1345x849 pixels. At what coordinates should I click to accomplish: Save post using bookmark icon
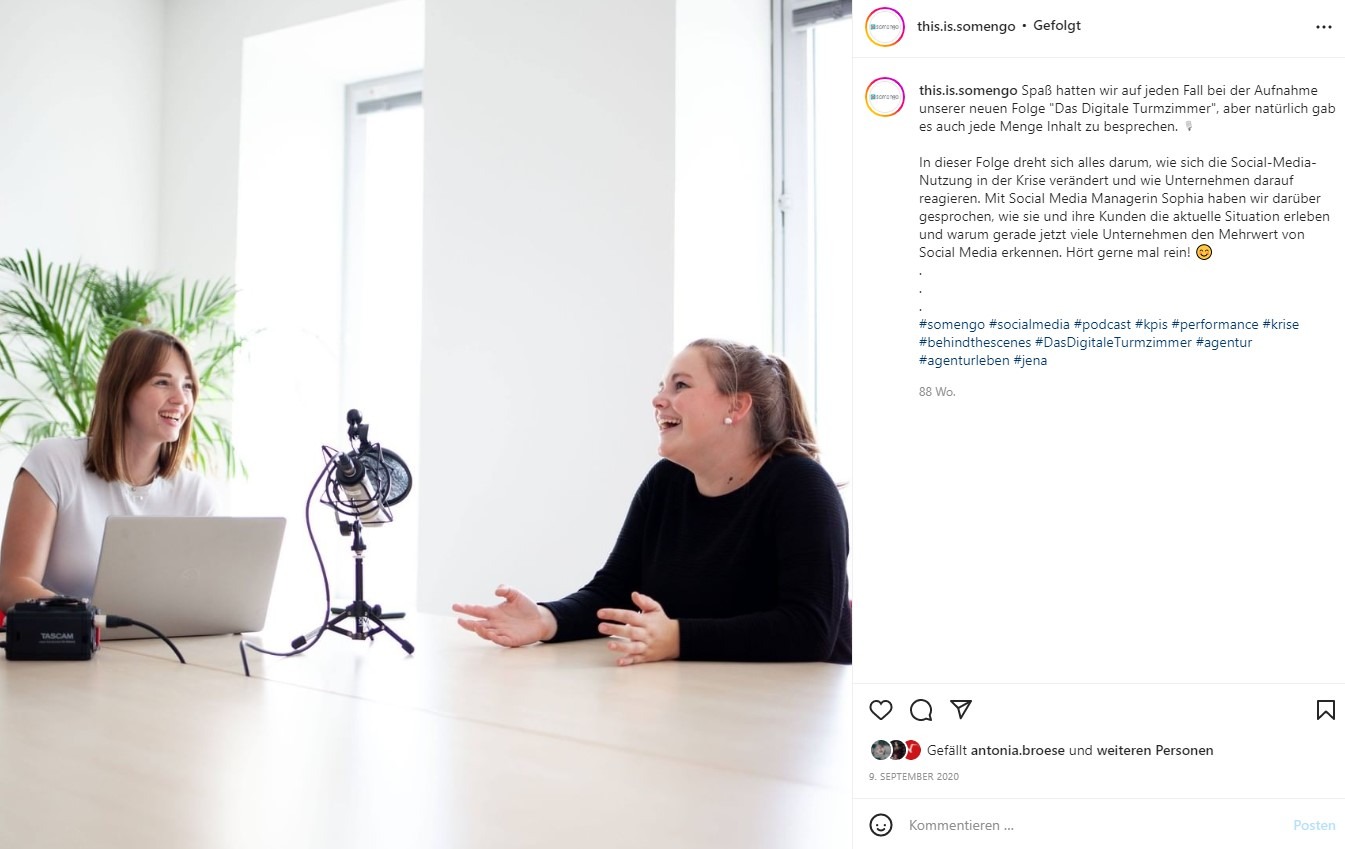(1326, 710)
